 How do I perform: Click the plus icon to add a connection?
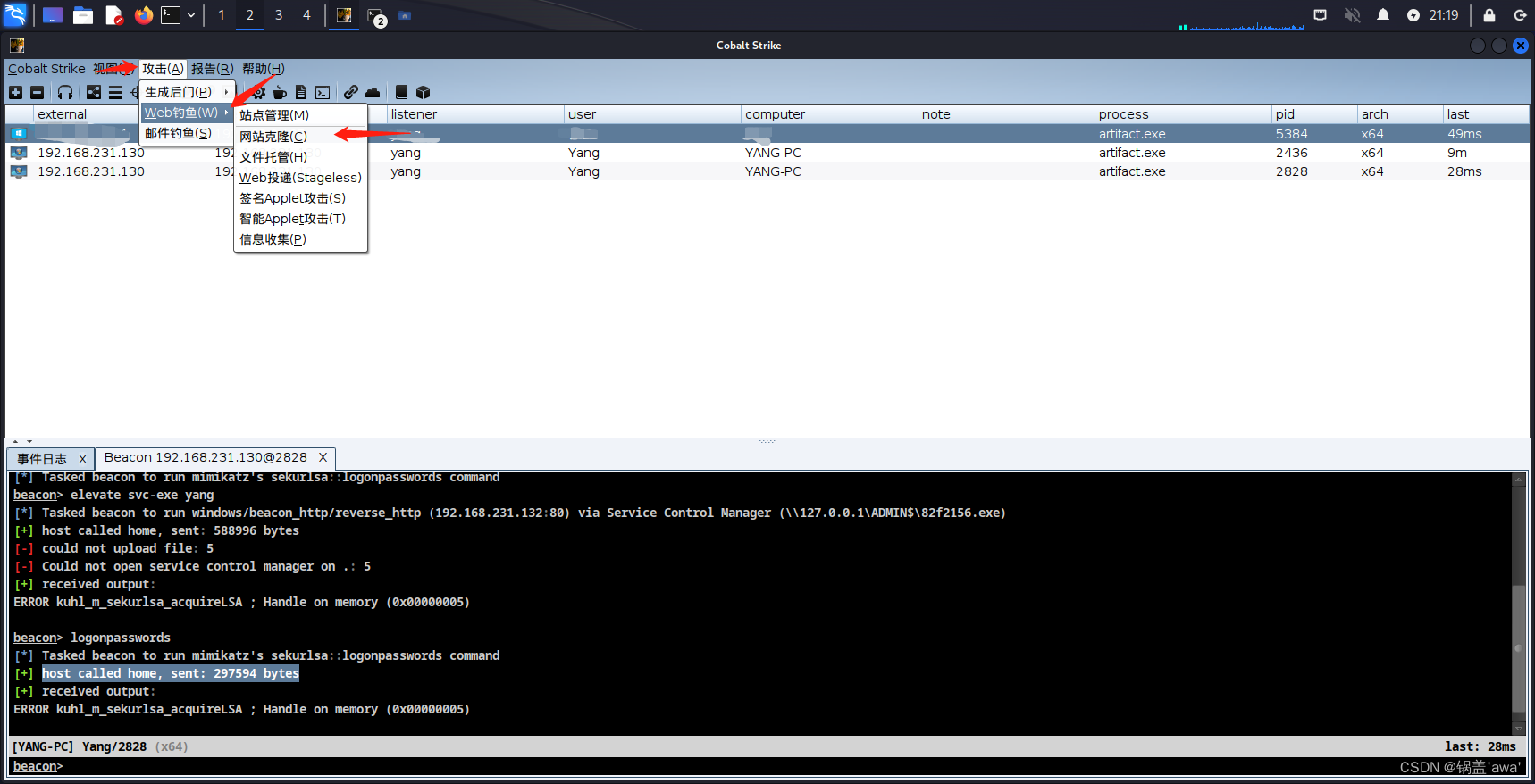15,92
